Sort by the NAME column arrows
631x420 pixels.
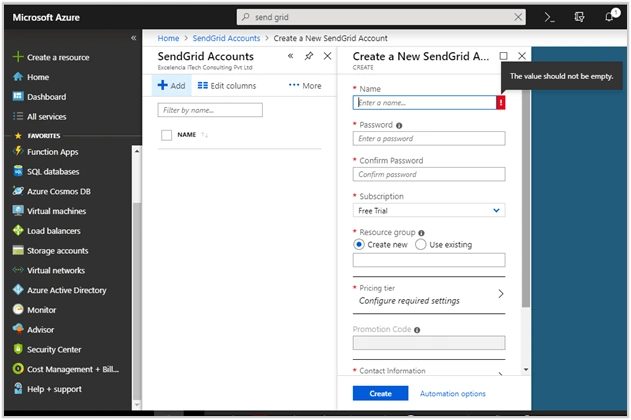click(204, 135)
